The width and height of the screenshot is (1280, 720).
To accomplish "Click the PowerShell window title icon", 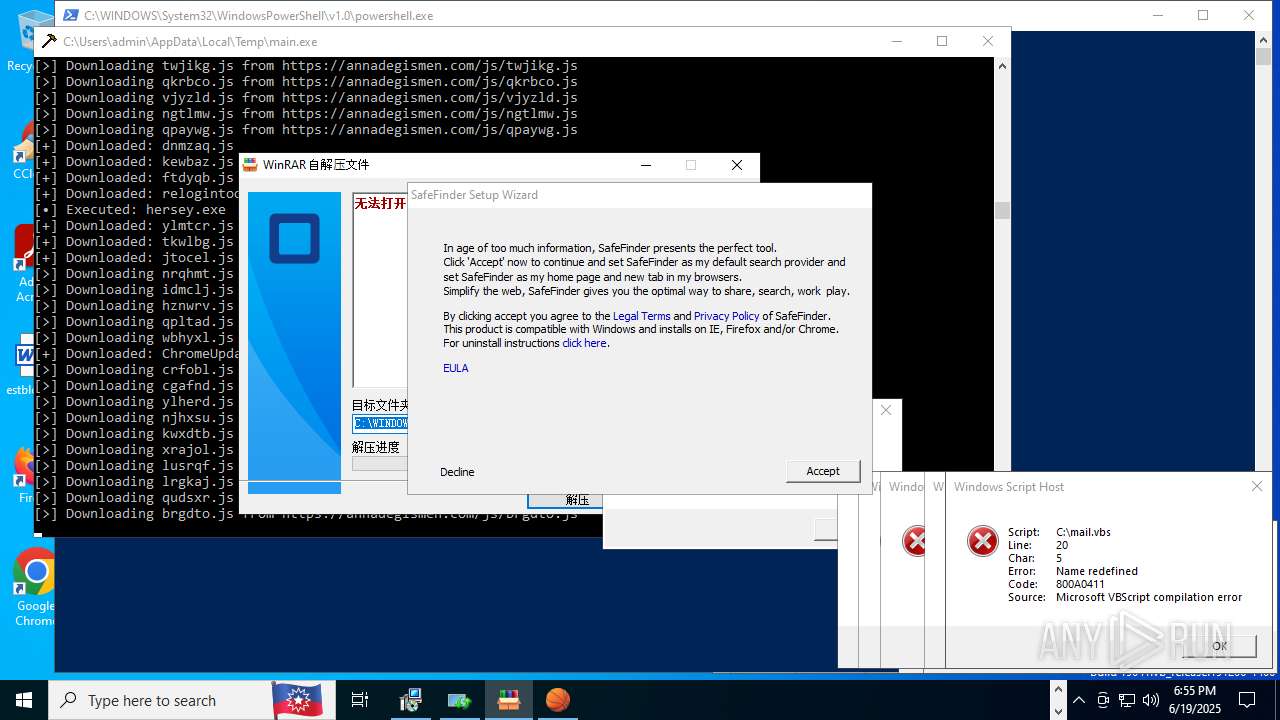I will pos(70,16).
